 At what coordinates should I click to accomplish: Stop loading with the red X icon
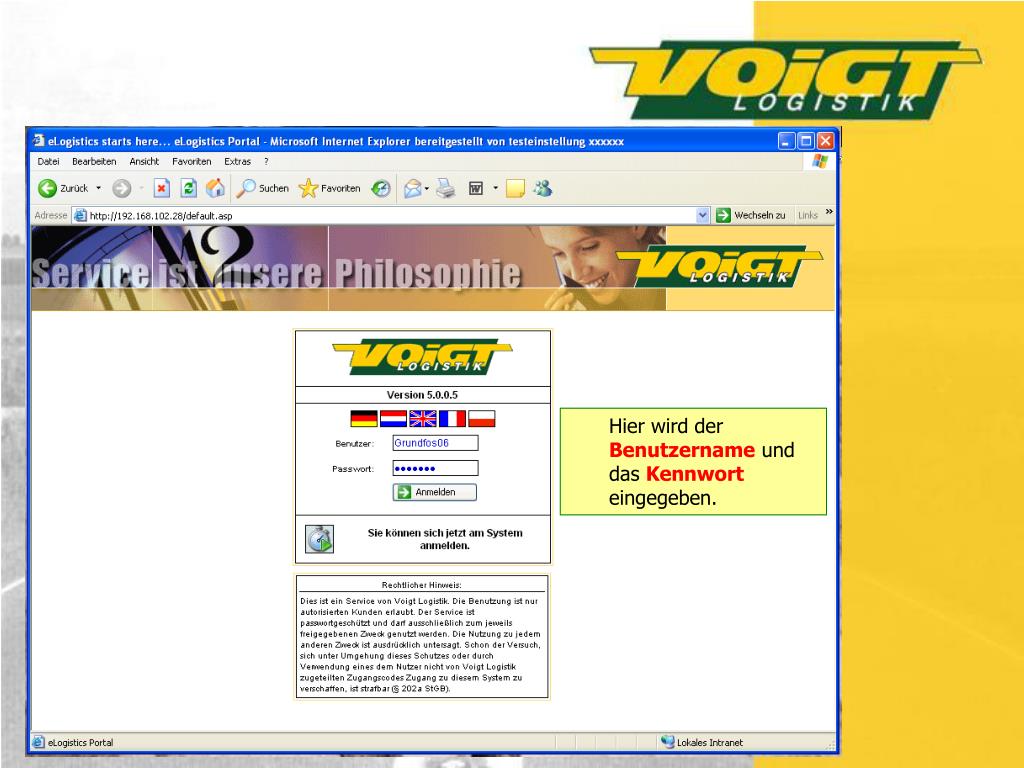pyautogui.click(x=161, y=189)
